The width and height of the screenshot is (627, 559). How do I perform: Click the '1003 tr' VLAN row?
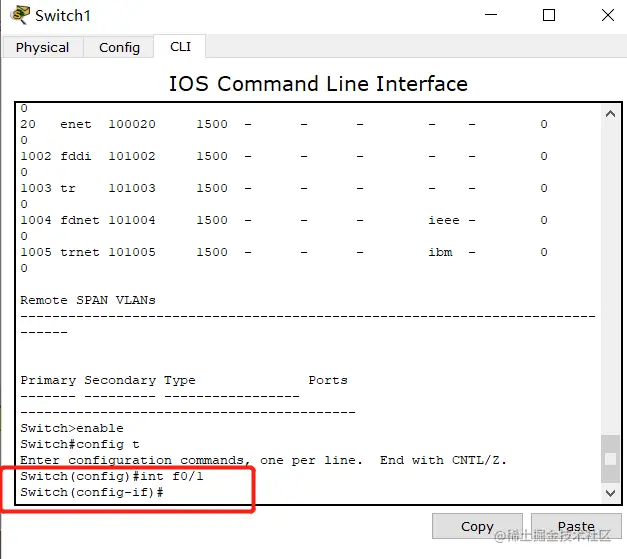[x=284, y=188]
